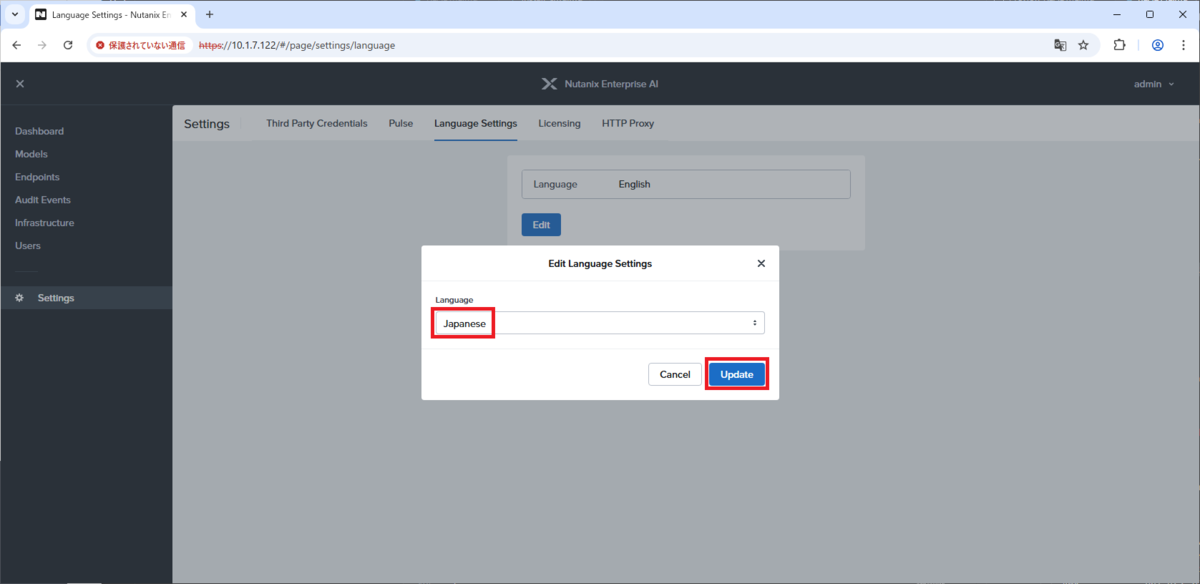Cancel the language edit dialog

coord(675,374)
